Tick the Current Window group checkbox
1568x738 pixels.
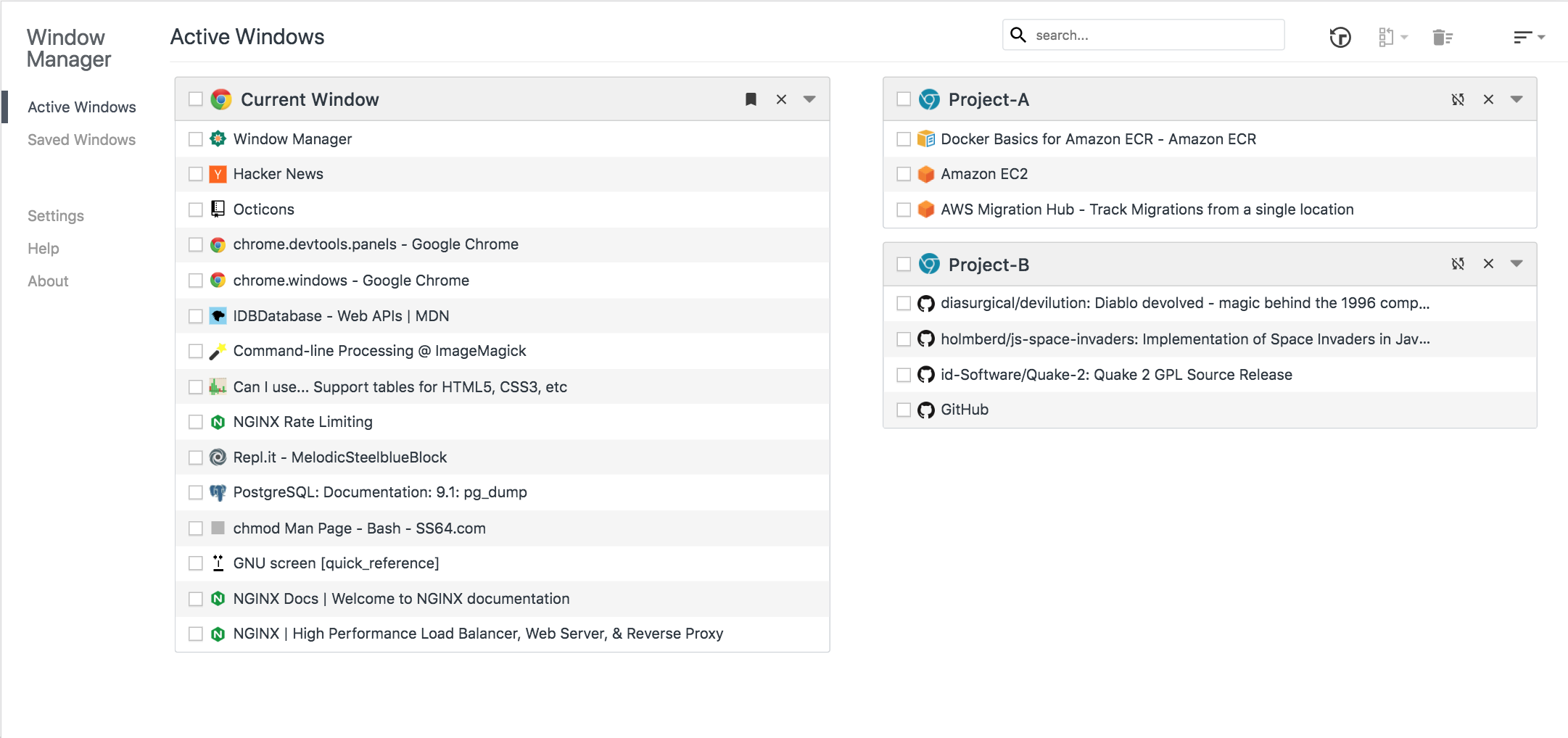pyautogui.click(x=196, y=99)
